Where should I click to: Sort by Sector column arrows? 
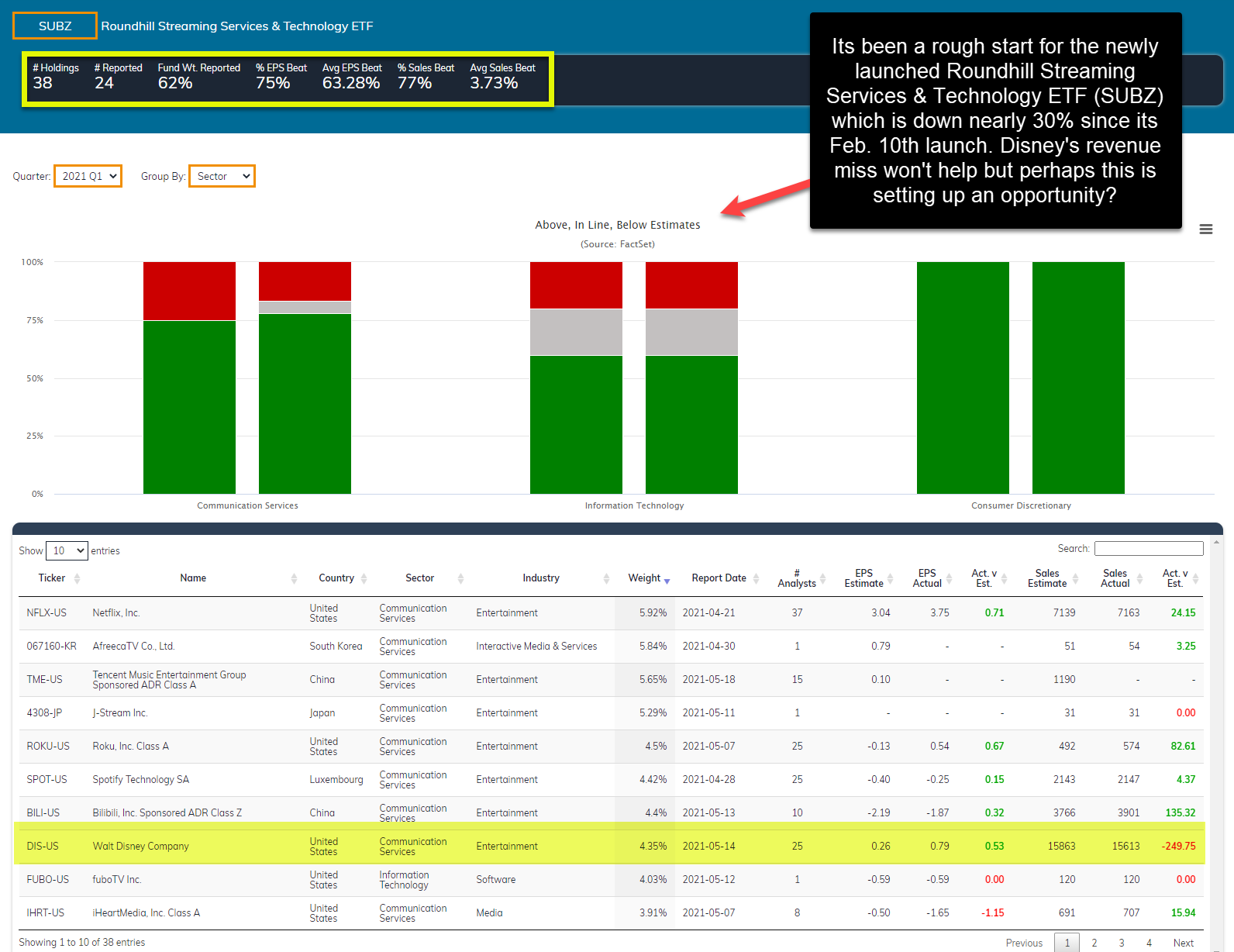click(460, 578)
